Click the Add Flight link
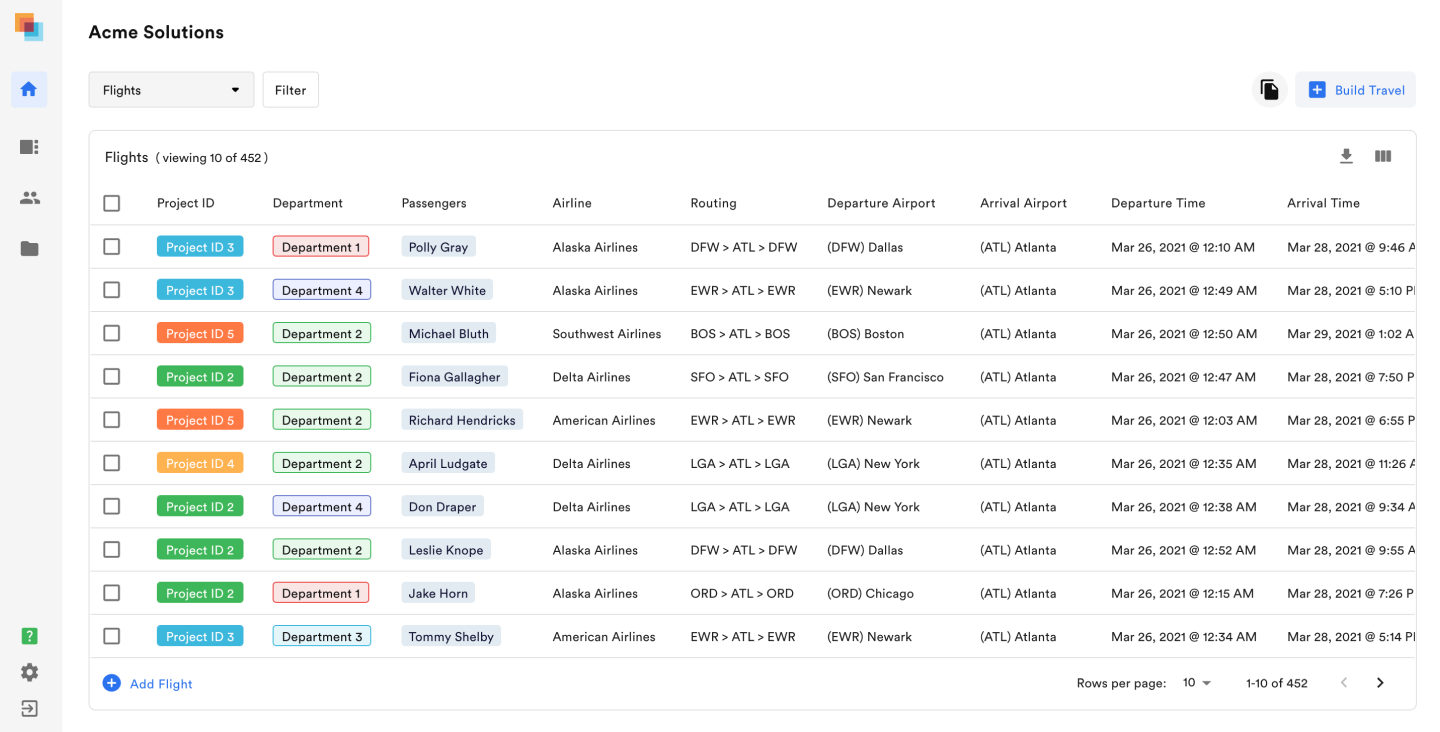Image resolution: width=1440 pixels, height=732 pixels. click(x=161, y=684)
